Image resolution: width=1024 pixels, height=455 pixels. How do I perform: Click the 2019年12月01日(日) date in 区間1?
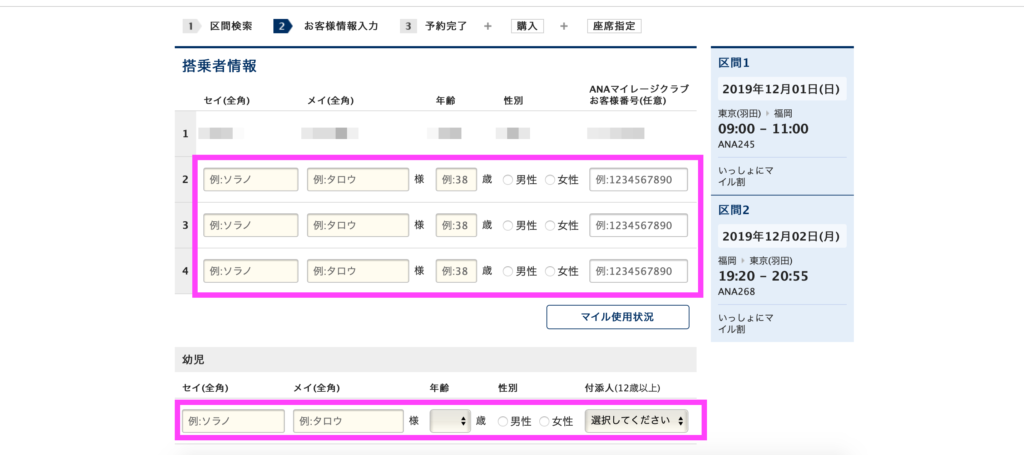[x=782, y=89]
